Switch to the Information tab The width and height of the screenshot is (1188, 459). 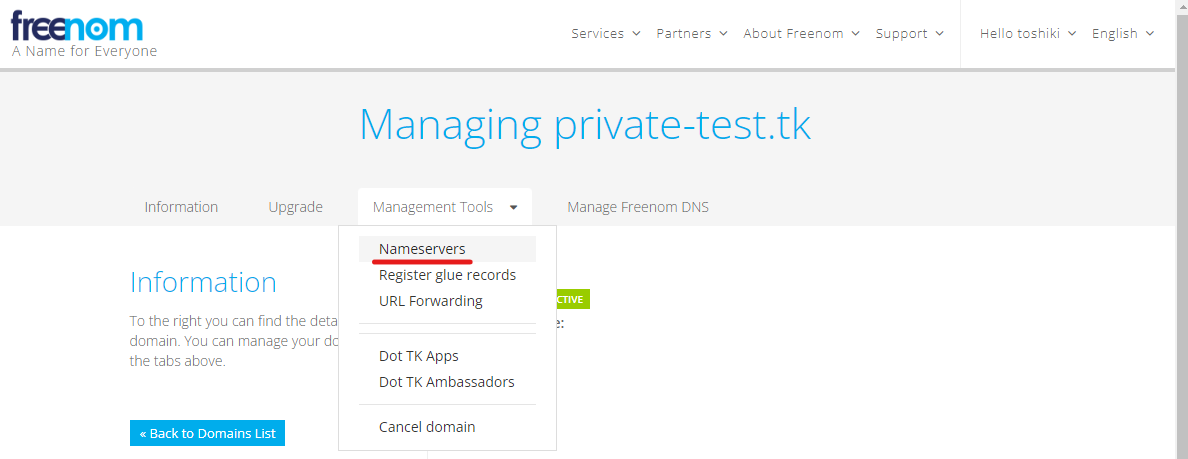[181, 207]
